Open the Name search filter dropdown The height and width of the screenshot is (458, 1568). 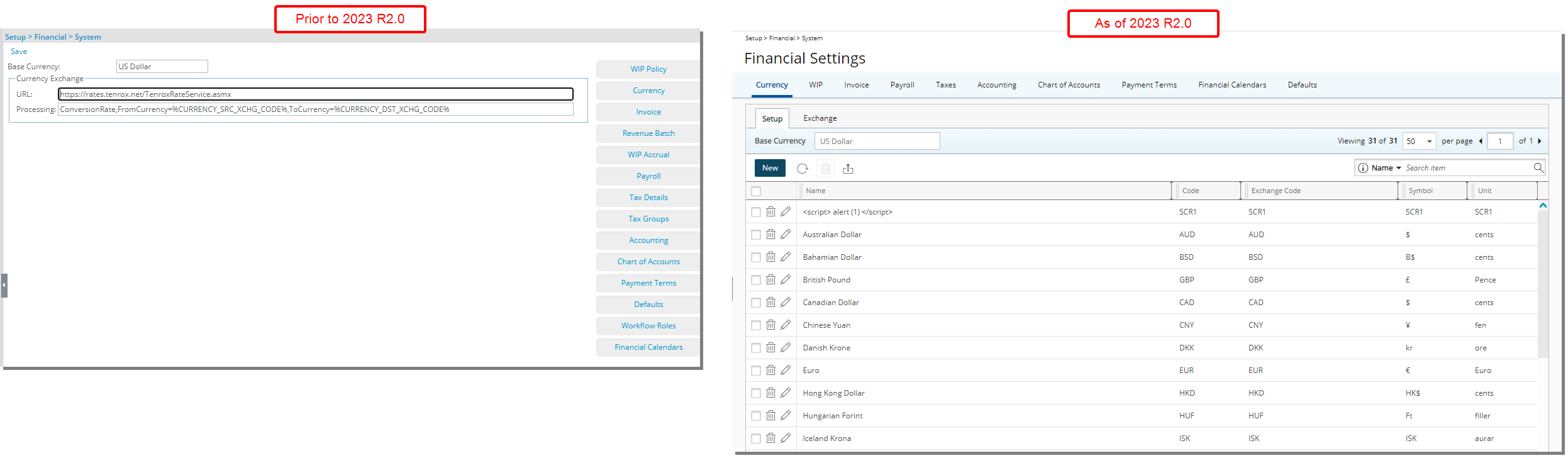click(x=1386, y=168)
